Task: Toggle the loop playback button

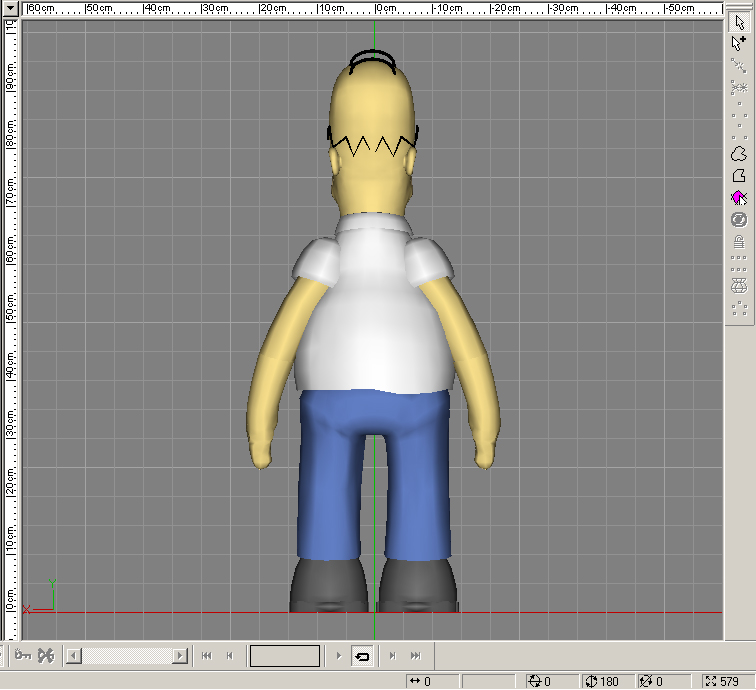Action: click(x=362, y=656)
